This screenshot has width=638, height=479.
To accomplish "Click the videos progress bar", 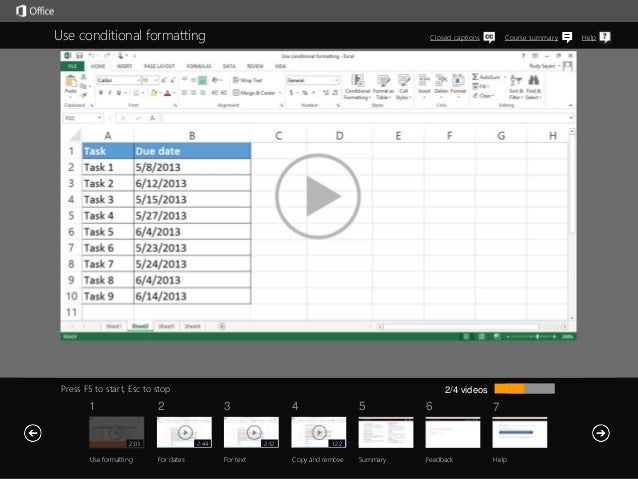I will pyautogui.click(x=524, y=389).
